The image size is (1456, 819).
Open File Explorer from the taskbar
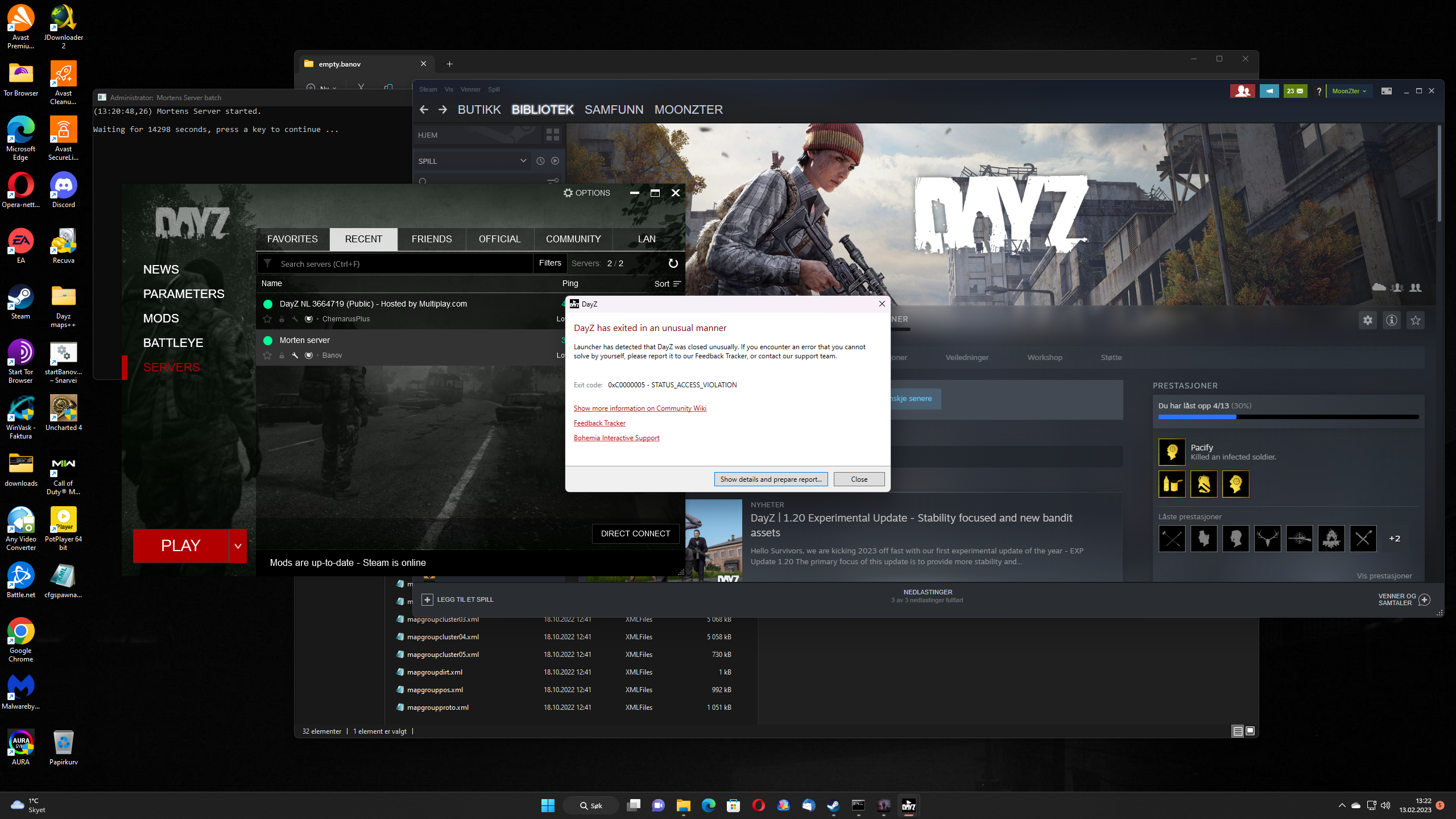tap(683, 805)
